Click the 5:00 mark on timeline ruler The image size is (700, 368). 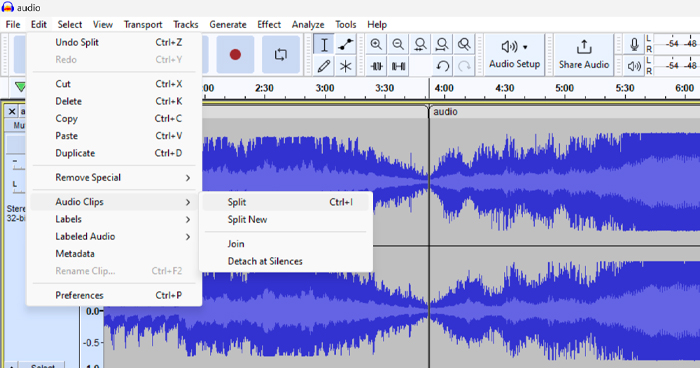point(564,88)
